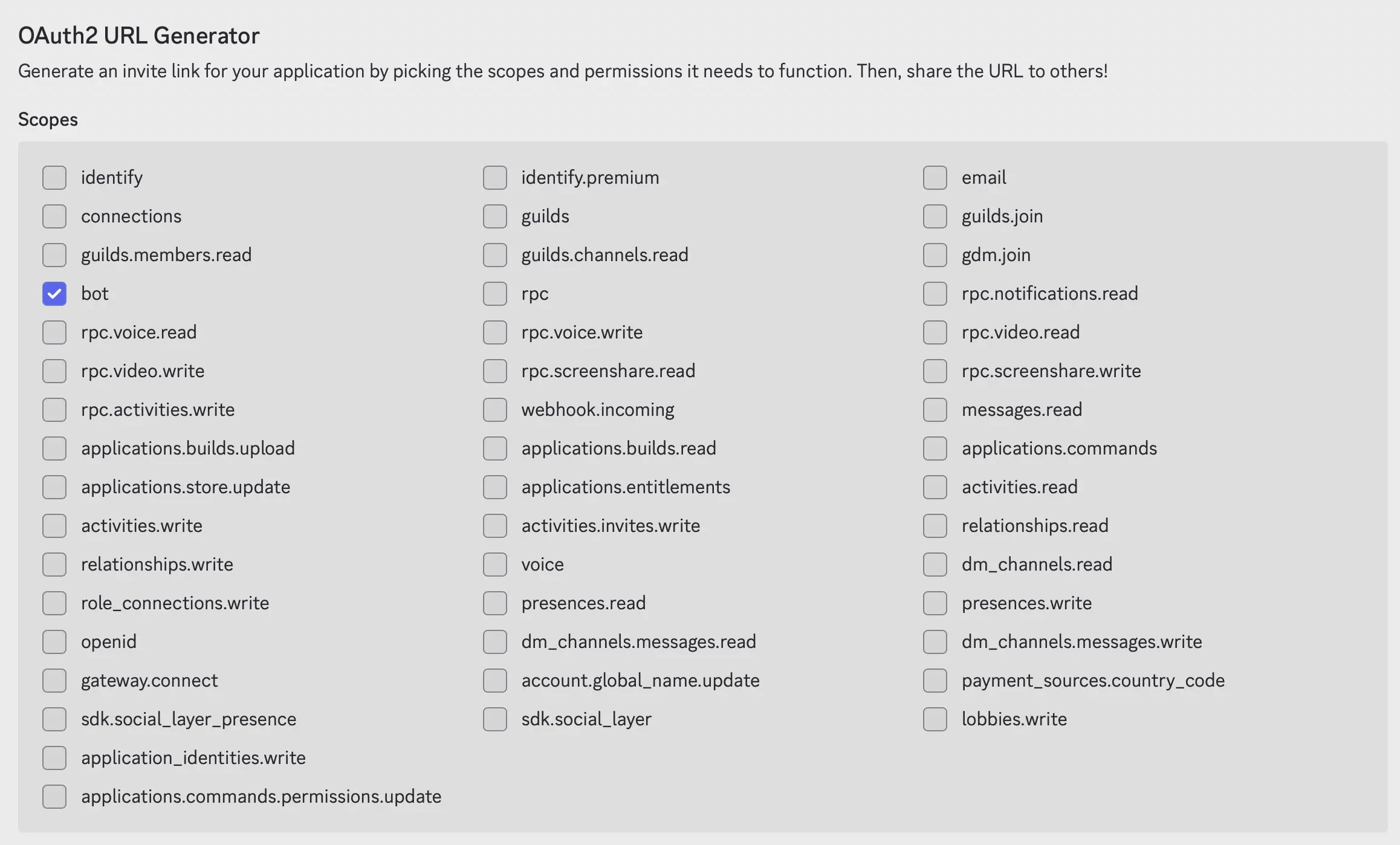
Task: Check the activities.write scope
Action: pyautogui.click(x=54, y=525)
